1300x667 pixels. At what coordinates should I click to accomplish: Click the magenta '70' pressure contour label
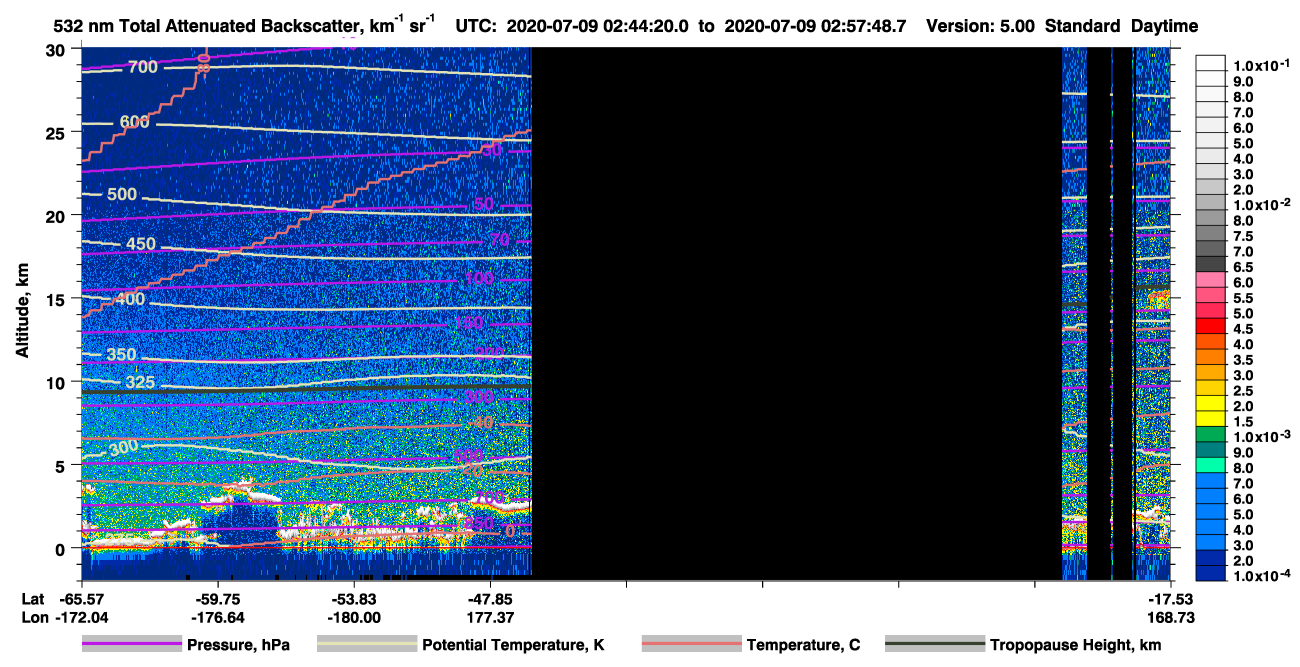pos(500,241)
